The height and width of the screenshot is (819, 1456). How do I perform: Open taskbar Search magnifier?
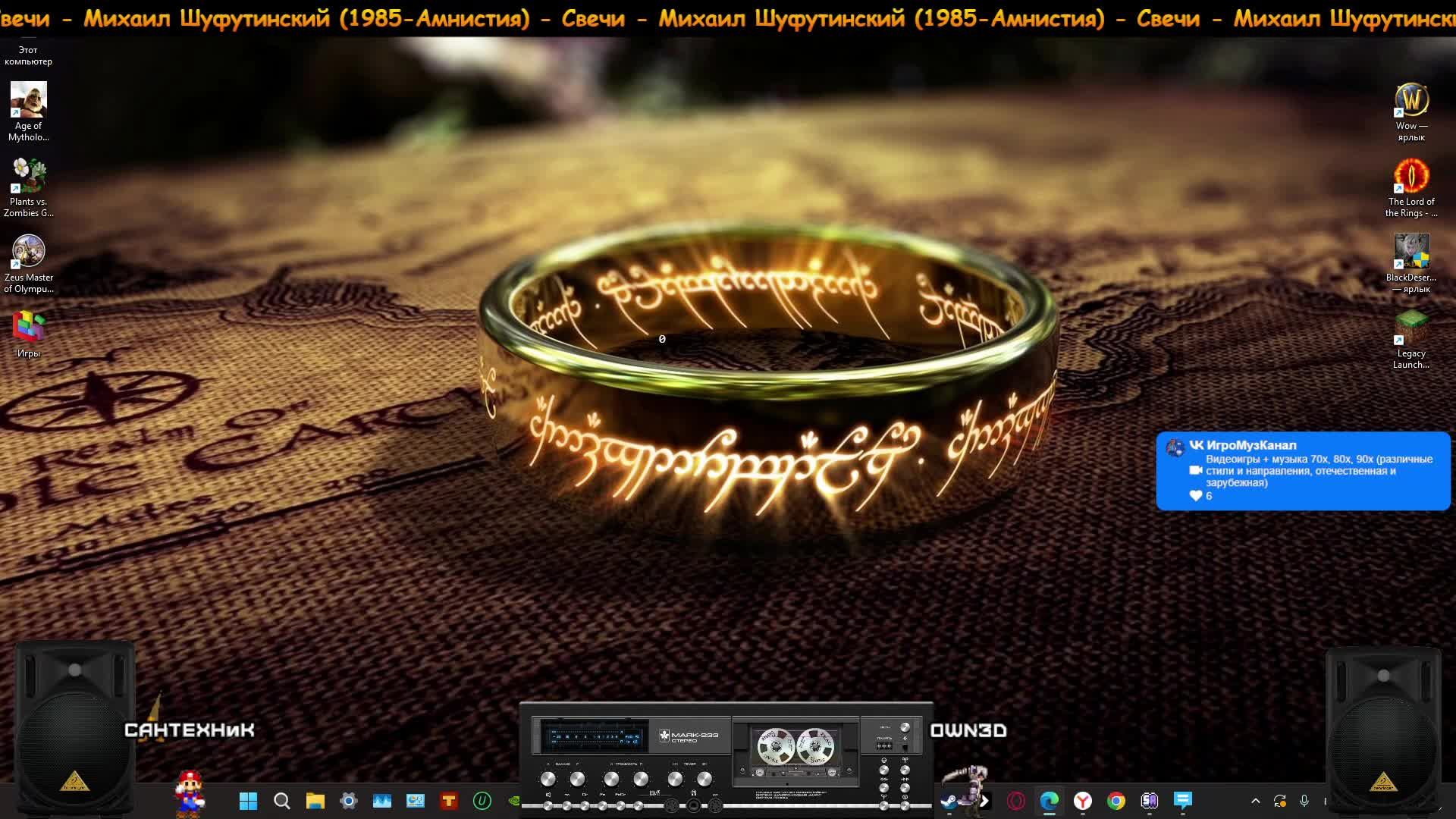(x=281, y=801)
